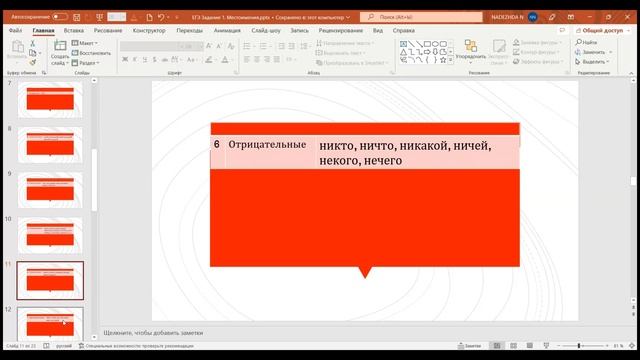
Task: Click the text highlight color icon
Action: tap(209, 60)
